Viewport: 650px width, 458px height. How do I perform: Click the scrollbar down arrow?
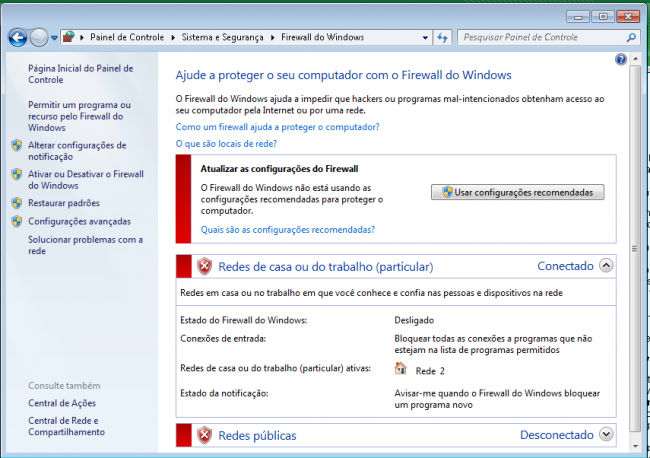635,446
